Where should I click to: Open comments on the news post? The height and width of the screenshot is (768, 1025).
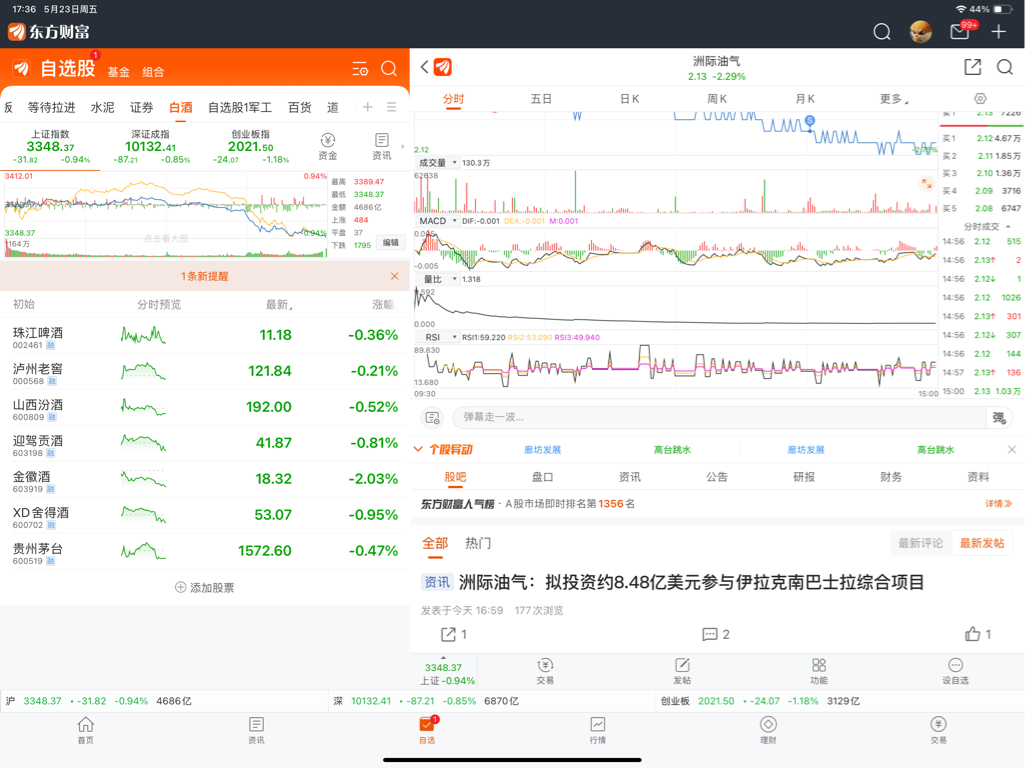(716, 634)
